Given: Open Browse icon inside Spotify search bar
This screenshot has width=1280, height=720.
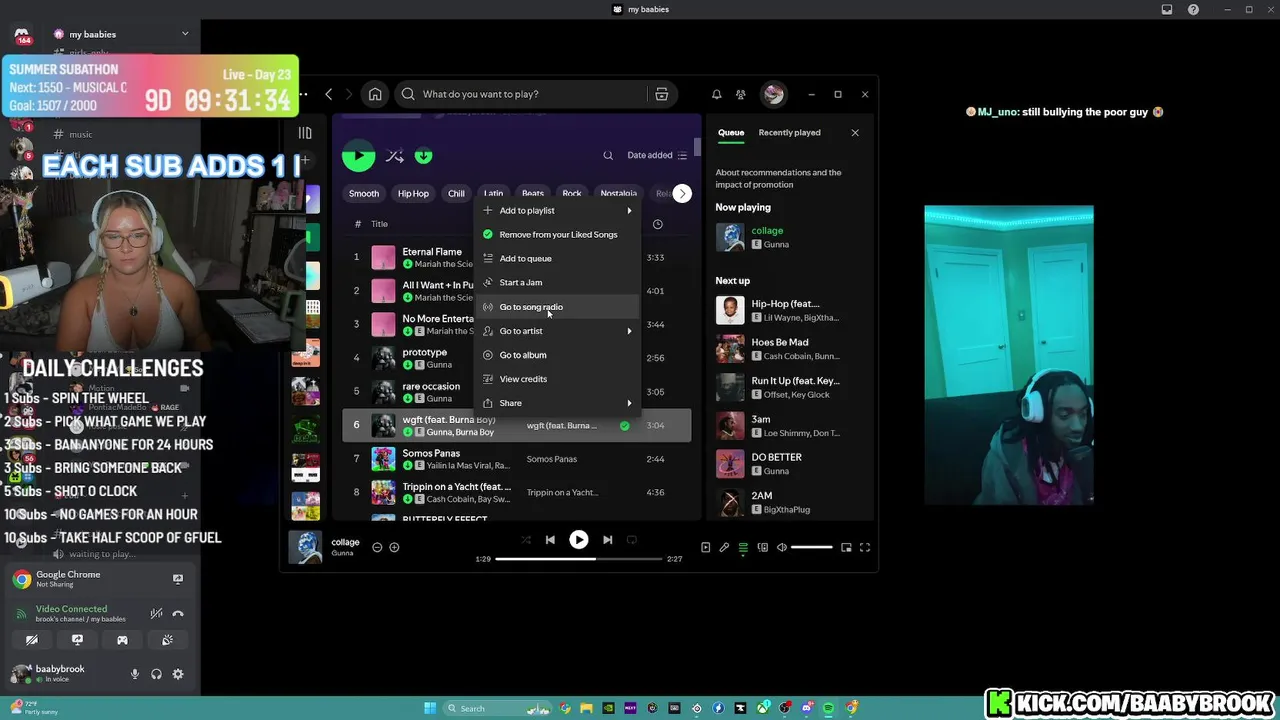Looking at the screenshot, I should [661, 94].
